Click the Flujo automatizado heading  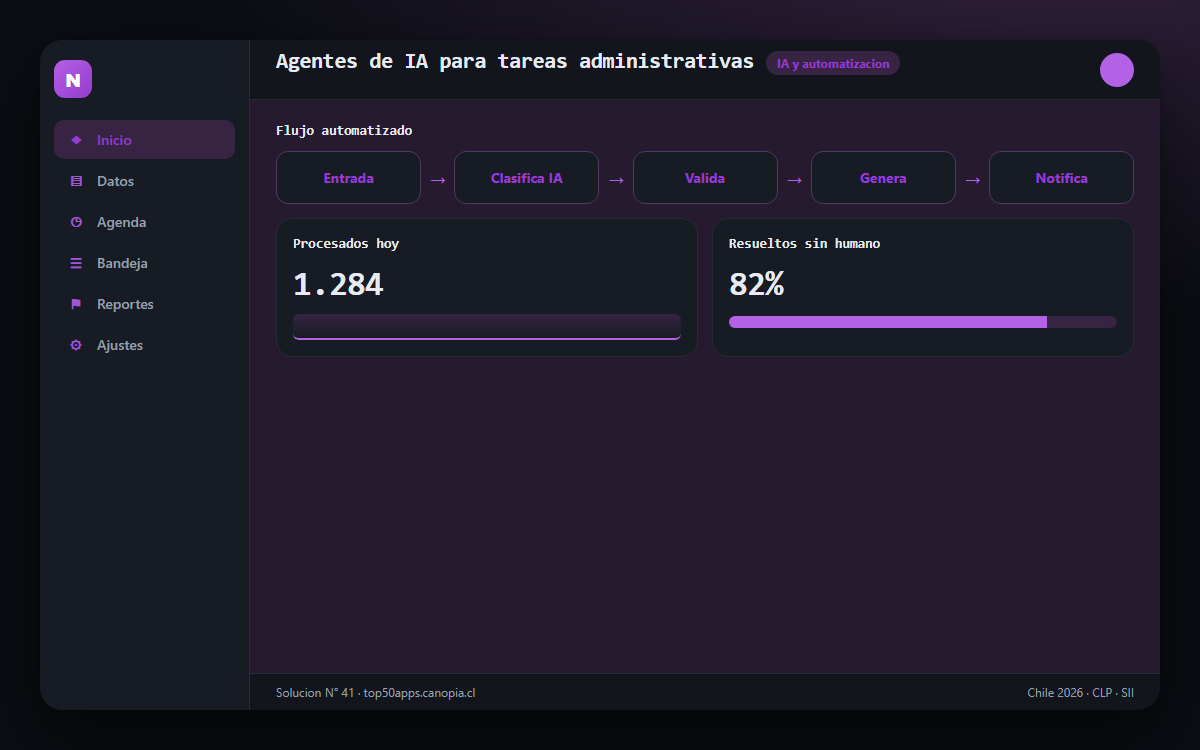click(344, 130)
